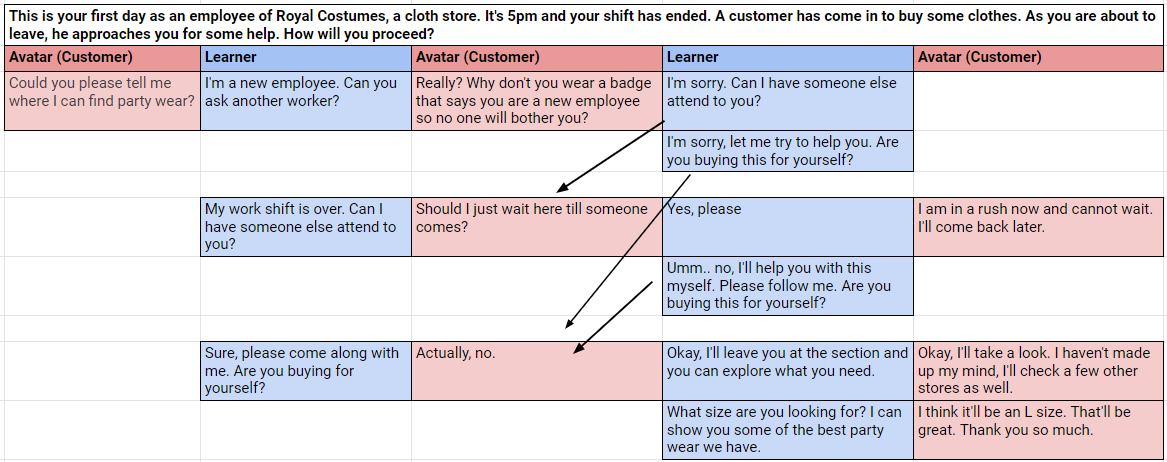Select cell 'Really? Why don't you wear a badge'

coord(537,101)
